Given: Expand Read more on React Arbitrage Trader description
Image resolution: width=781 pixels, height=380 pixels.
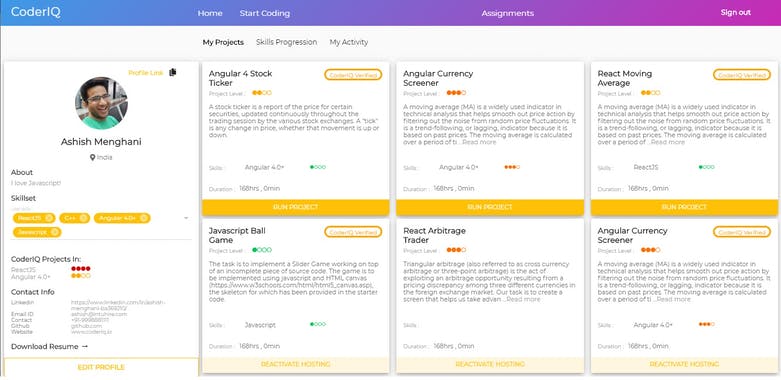Looking at the screenshot, I should [x=523, y=300].
